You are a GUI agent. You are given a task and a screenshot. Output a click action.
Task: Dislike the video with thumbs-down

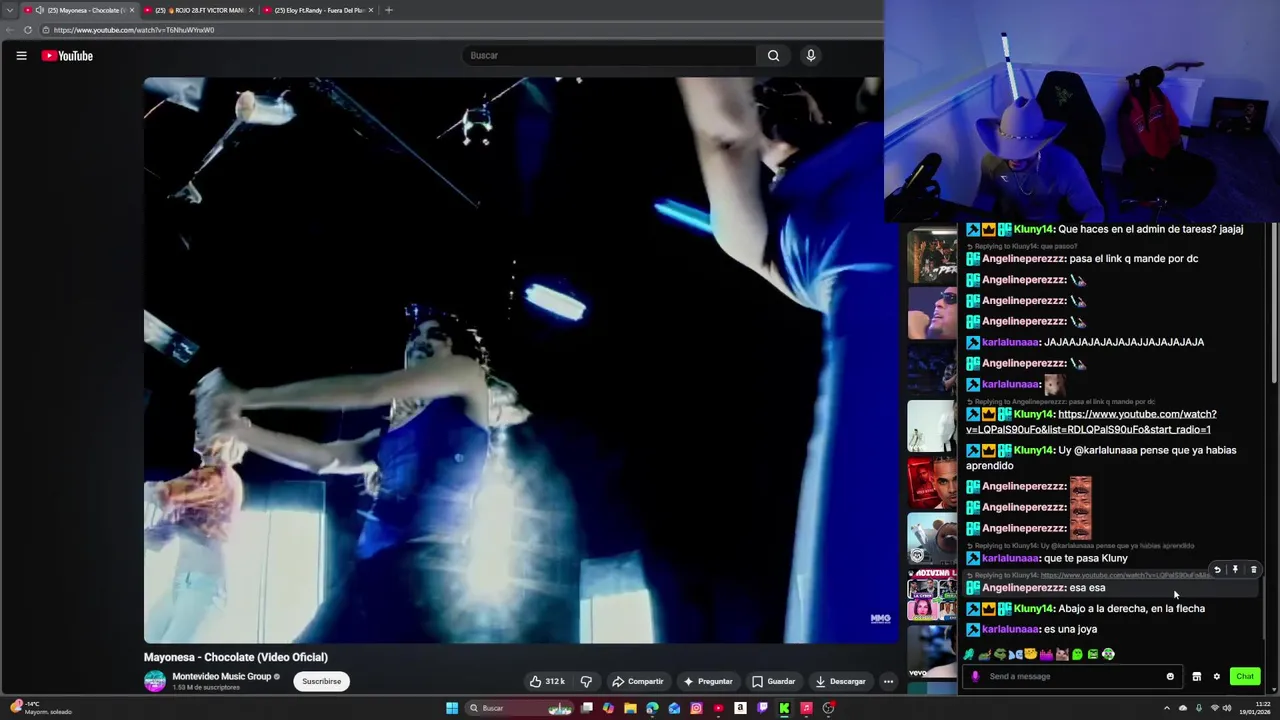pos(586,682)
